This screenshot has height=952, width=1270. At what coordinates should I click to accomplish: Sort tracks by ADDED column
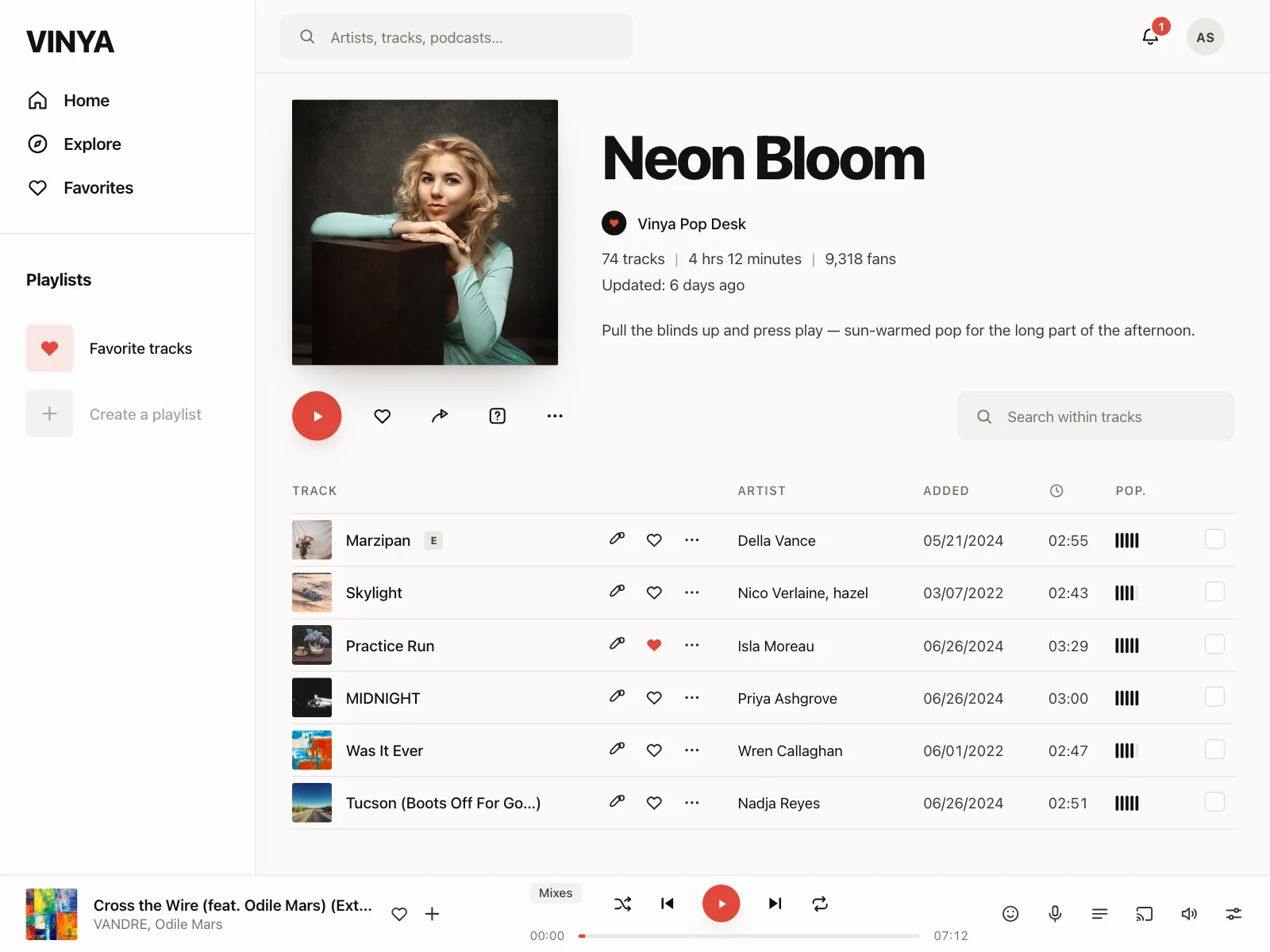945,491
